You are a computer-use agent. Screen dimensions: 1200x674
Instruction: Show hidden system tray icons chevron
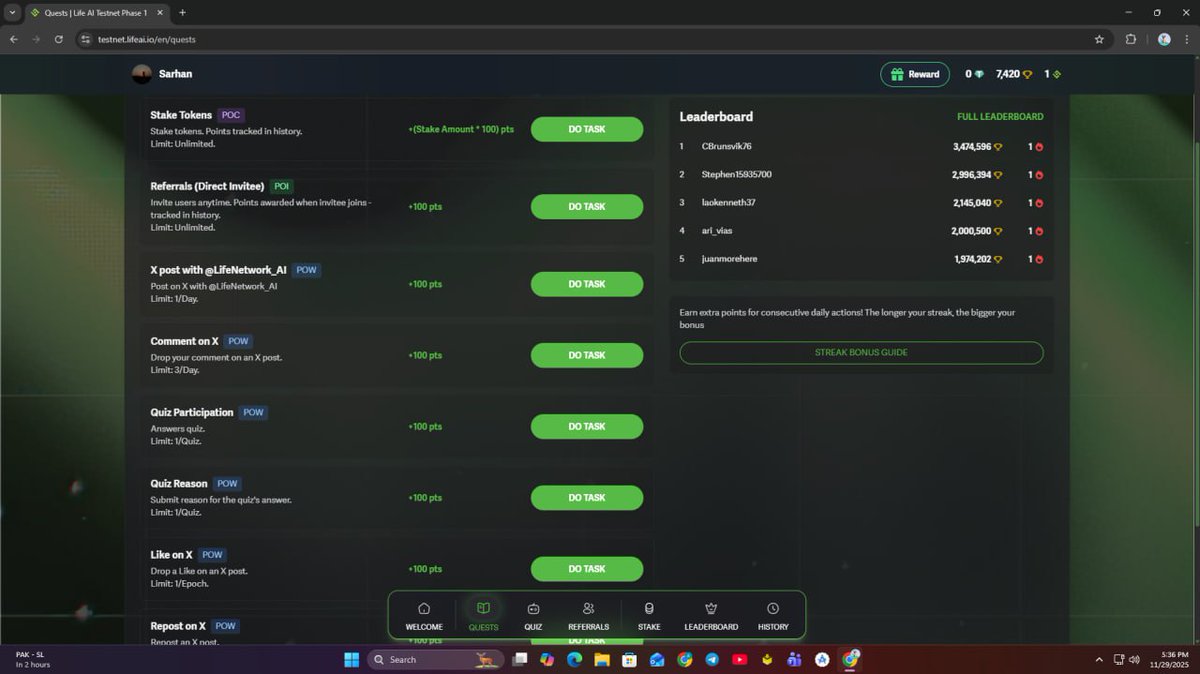pyautogui.click(x=1099, y=659)
